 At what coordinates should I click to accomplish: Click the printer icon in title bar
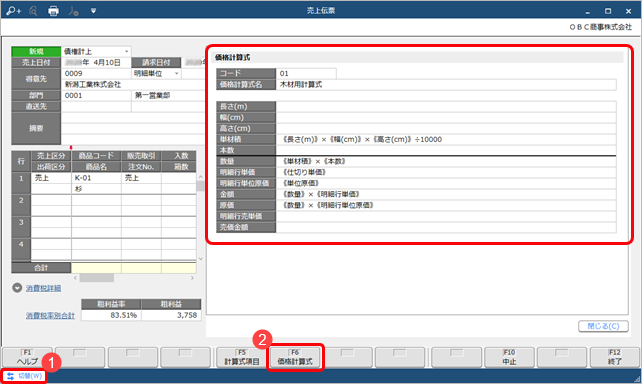point(53,11)
